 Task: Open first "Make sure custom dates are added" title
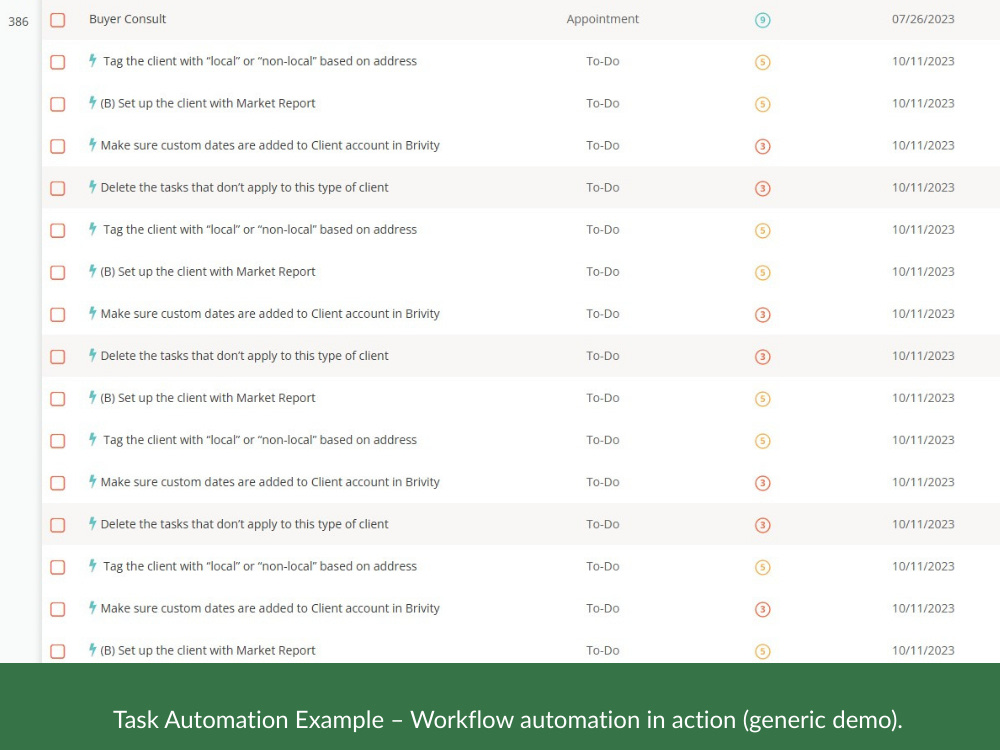pyautogui.click(x=270, y=145)
